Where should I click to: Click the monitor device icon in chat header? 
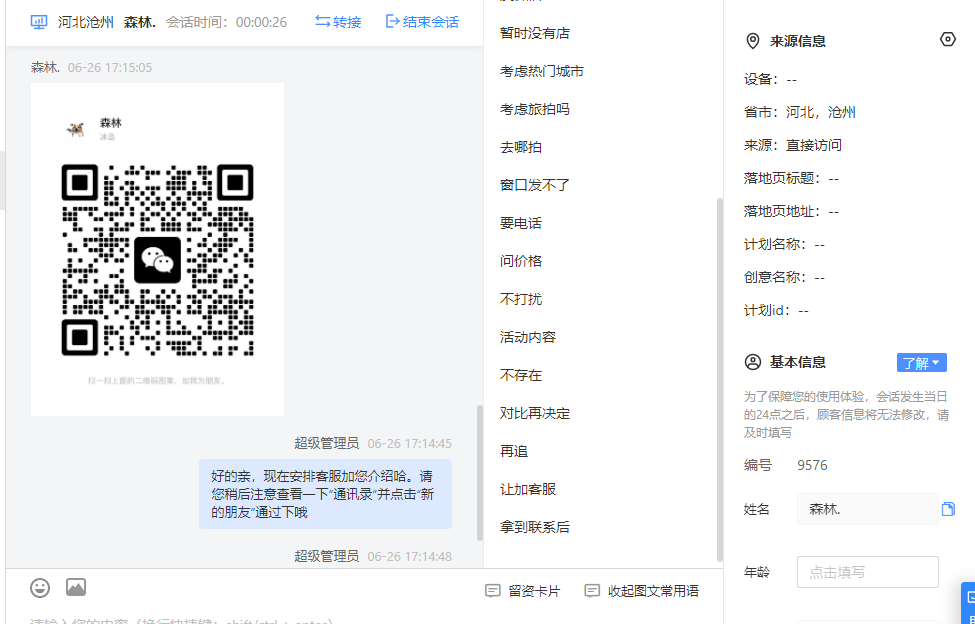click(x=39, y=22)
